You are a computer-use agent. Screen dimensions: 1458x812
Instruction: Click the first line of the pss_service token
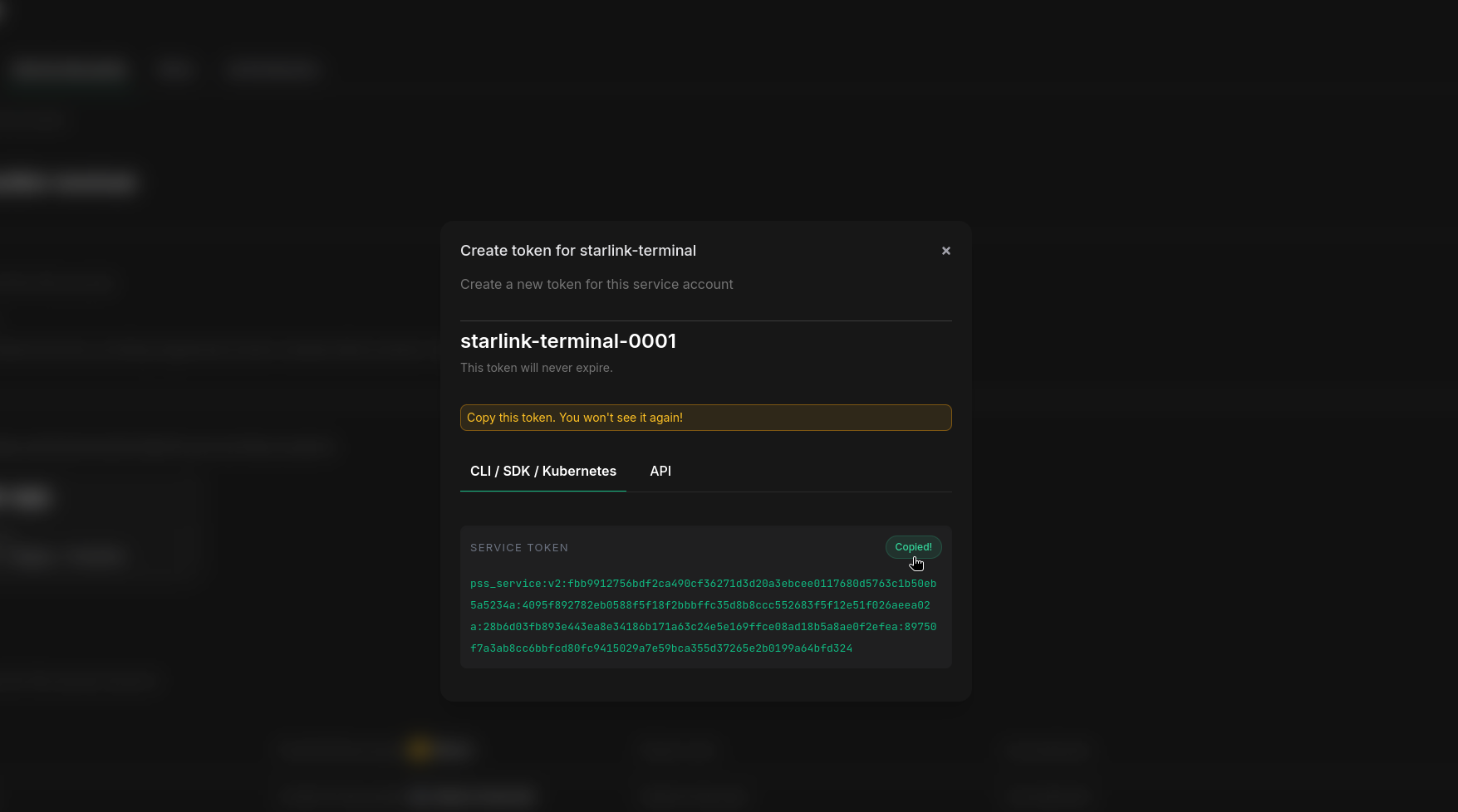coord(702,584)
